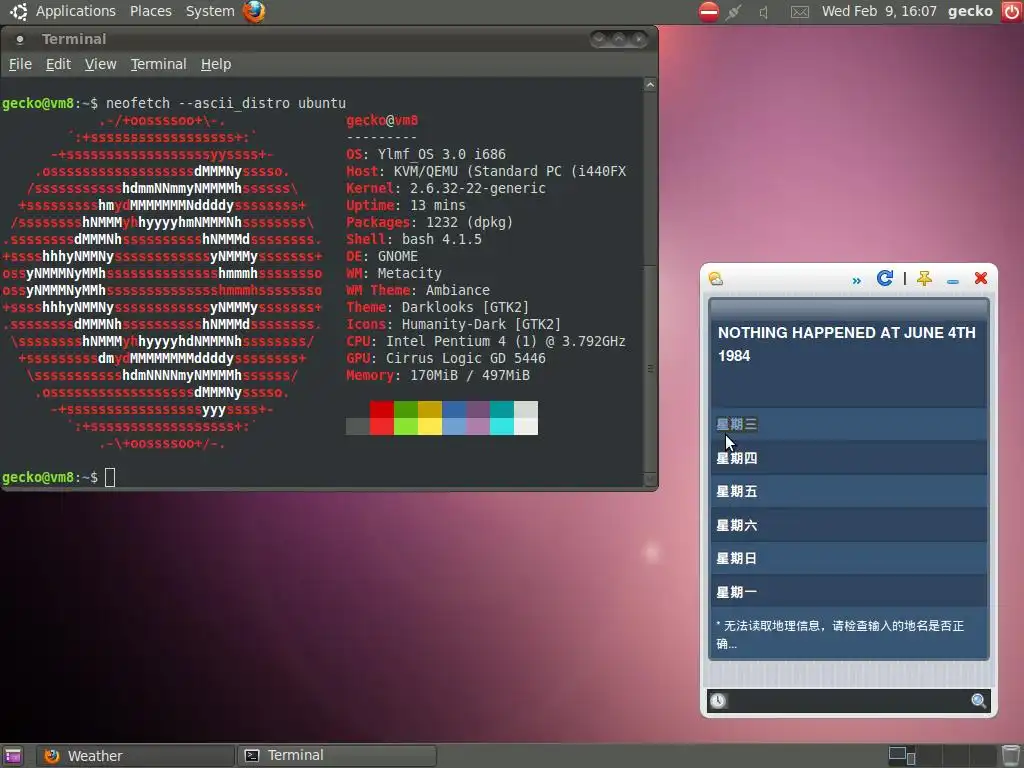Select the 星期四 forecast row
The height and width of the screenshot is (768, 1024).
point(848,458)
